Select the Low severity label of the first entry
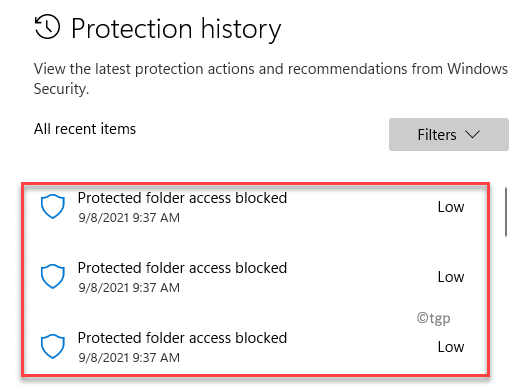The height and width of the screenshot is (390, 524). click(451, 207)
